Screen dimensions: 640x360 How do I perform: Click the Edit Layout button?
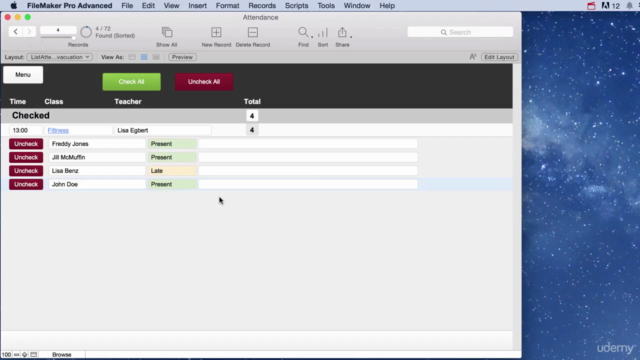point(499,57)
